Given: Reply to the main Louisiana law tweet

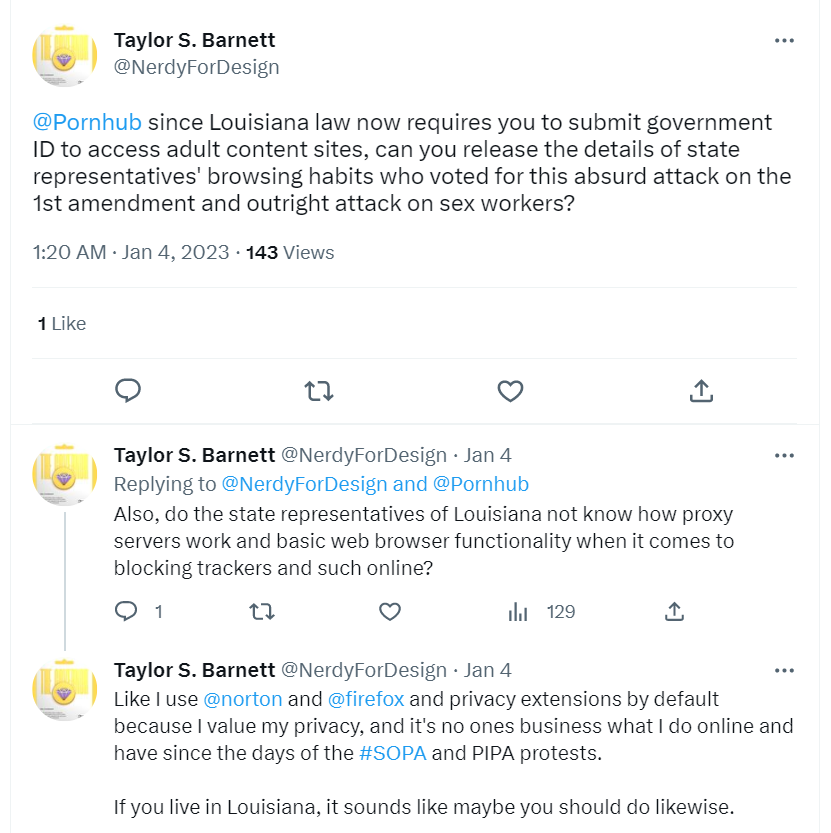Looking at the screenshot, I should 128,390.
